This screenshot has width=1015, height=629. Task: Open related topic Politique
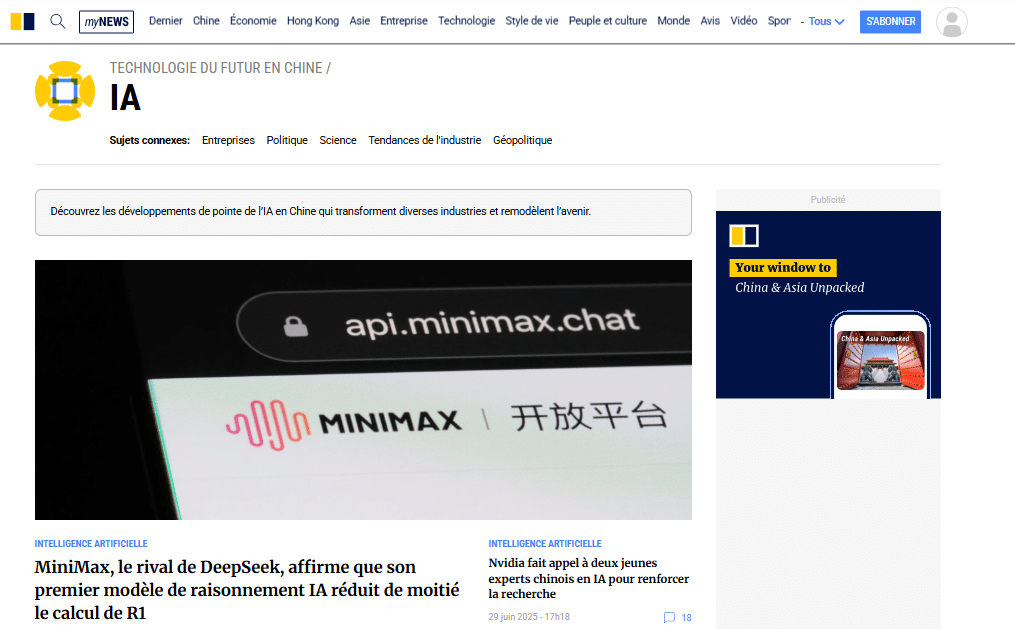coord(287,140)
